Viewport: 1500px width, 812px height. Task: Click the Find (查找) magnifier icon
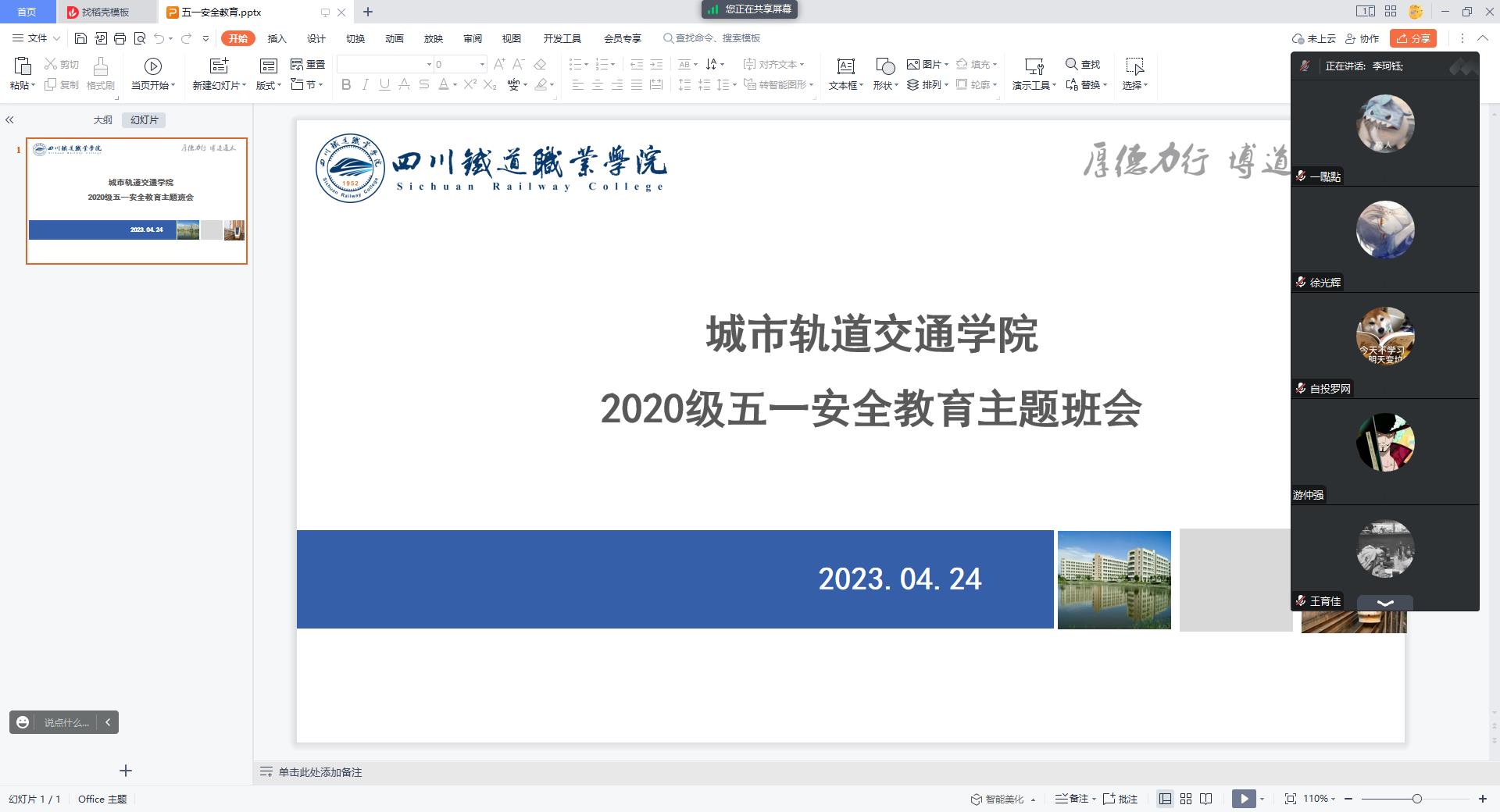[x=1071, y=64]
